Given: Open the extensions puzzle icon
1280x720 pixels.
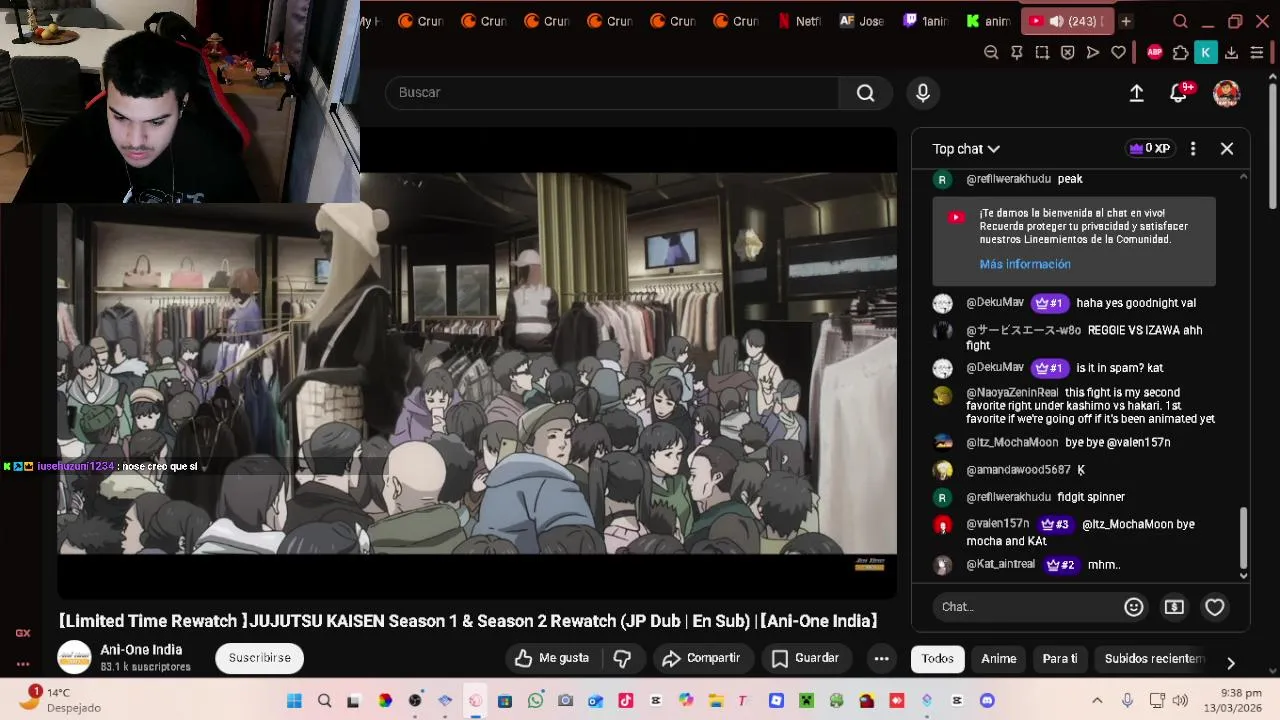Looking at the screenshot, I should point(1180,53).
